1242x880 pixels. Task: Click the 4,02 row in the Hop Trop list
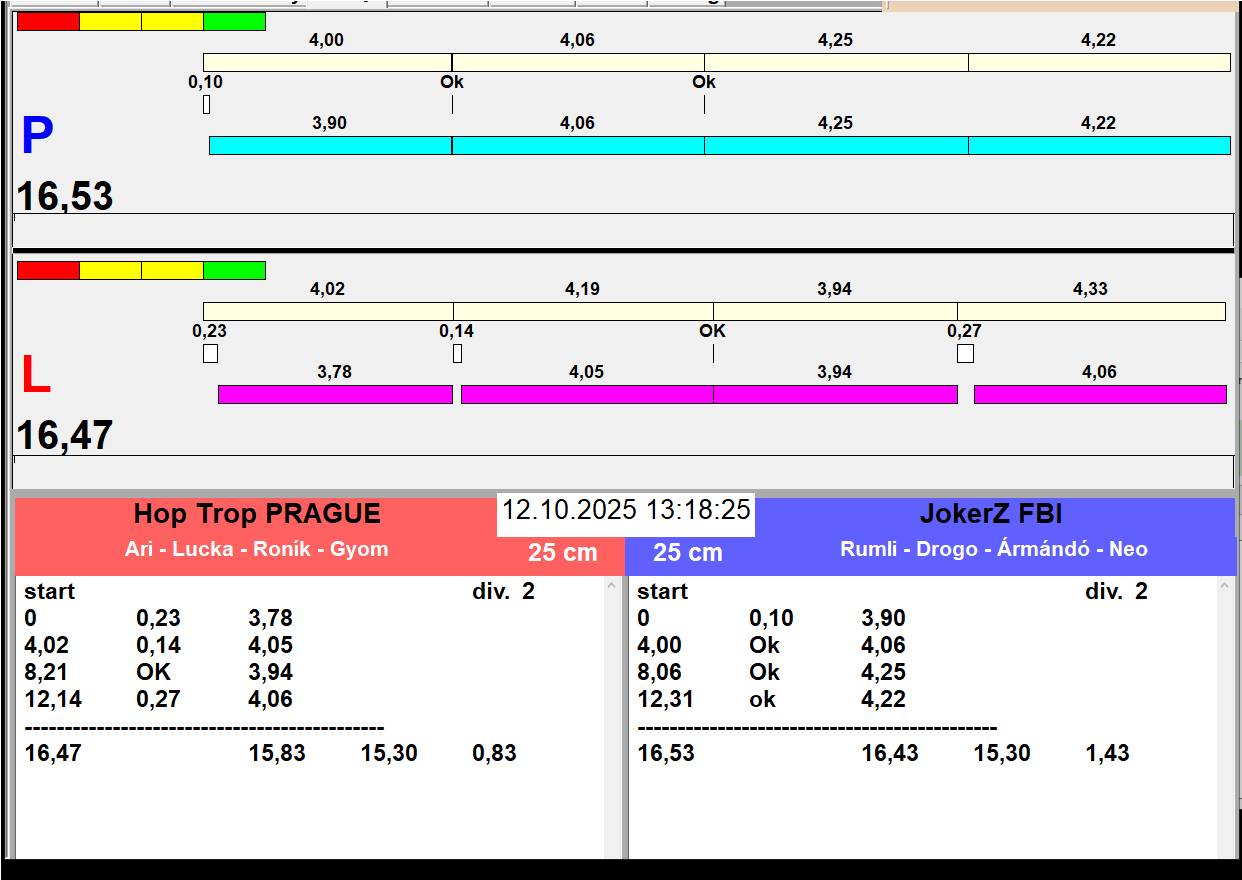(x=159, y=645)
